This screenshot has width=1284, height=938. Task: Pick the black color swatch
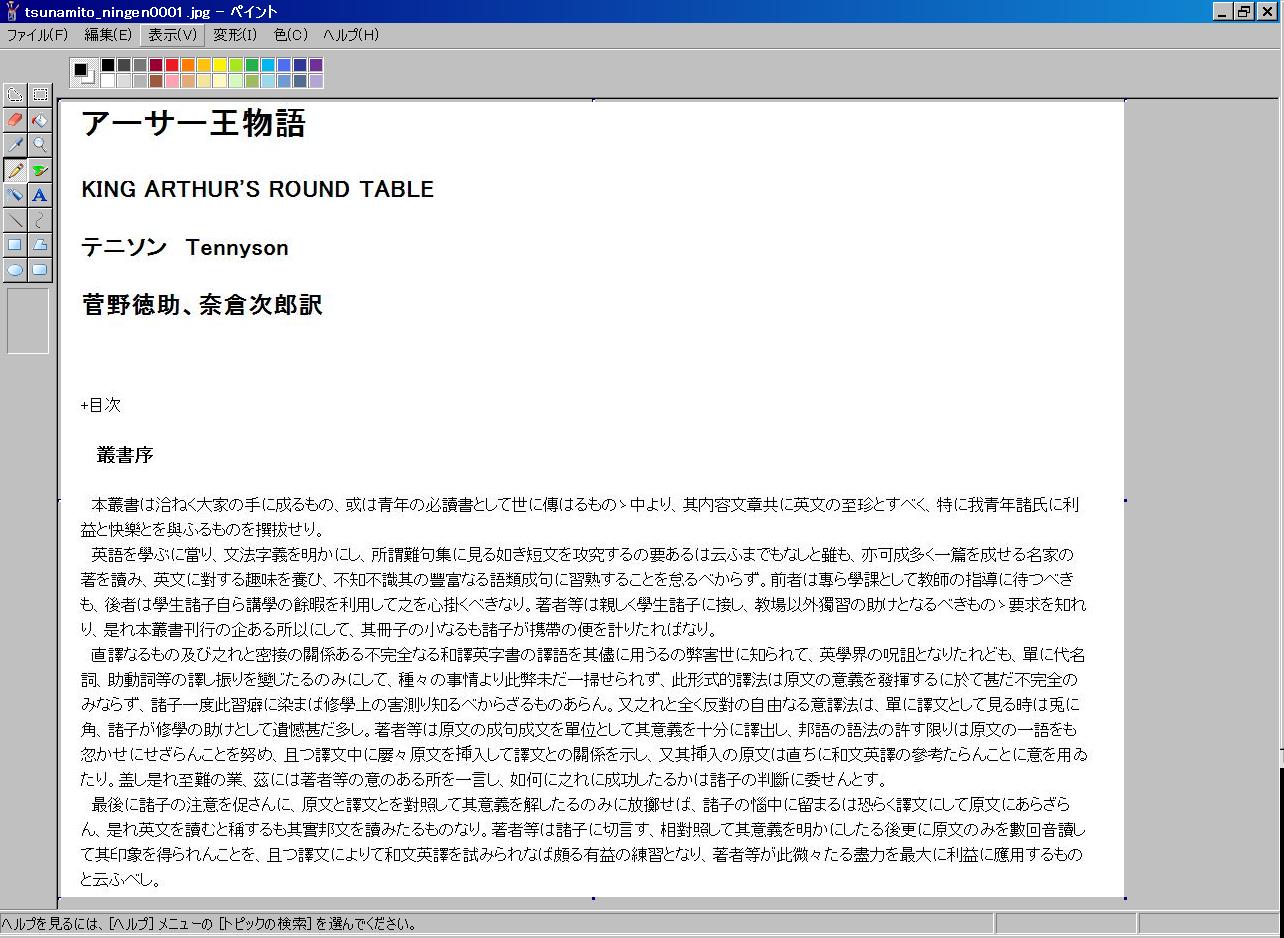click(108, 65)
